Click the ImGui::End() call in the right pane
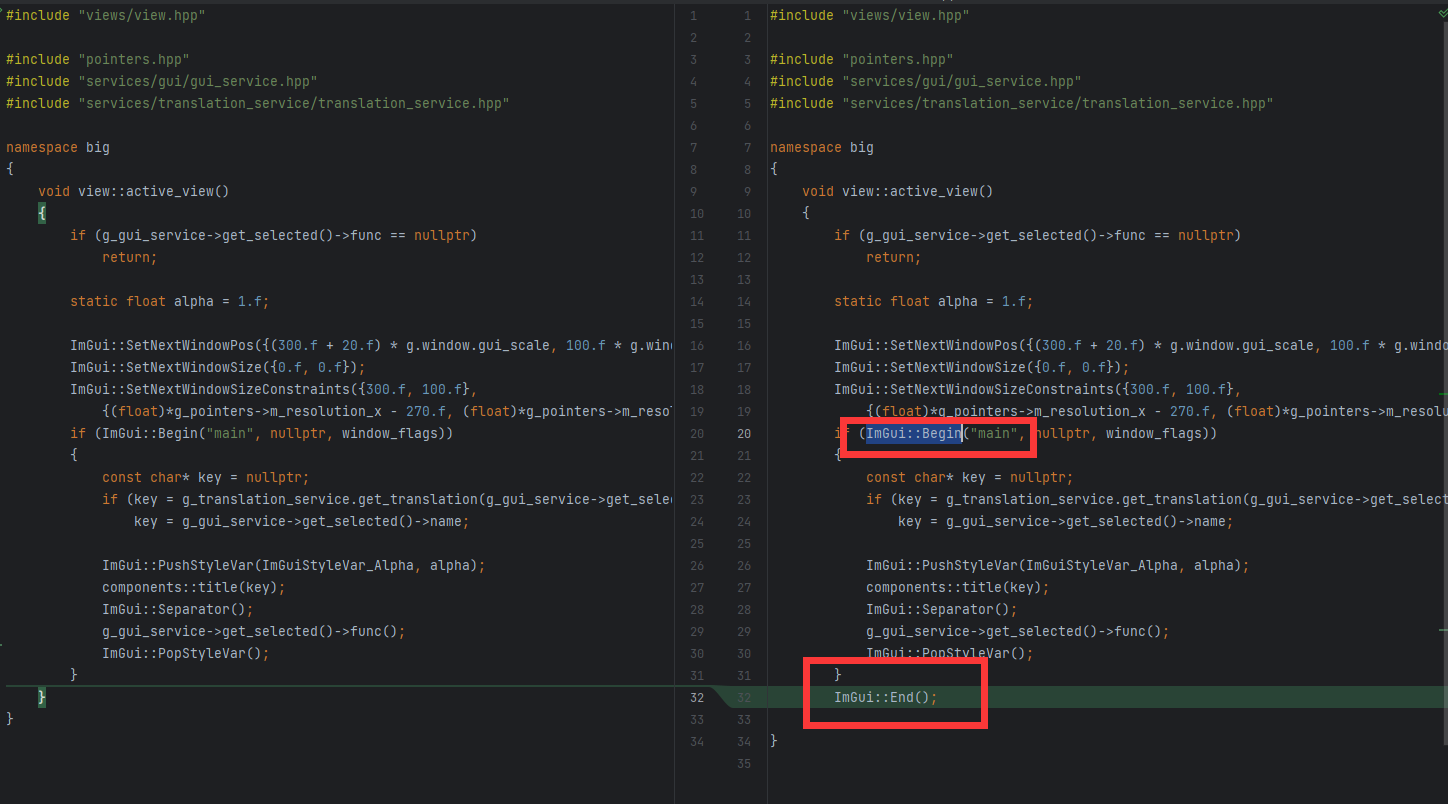1448x804 pixels. click(x=884, y=696)
